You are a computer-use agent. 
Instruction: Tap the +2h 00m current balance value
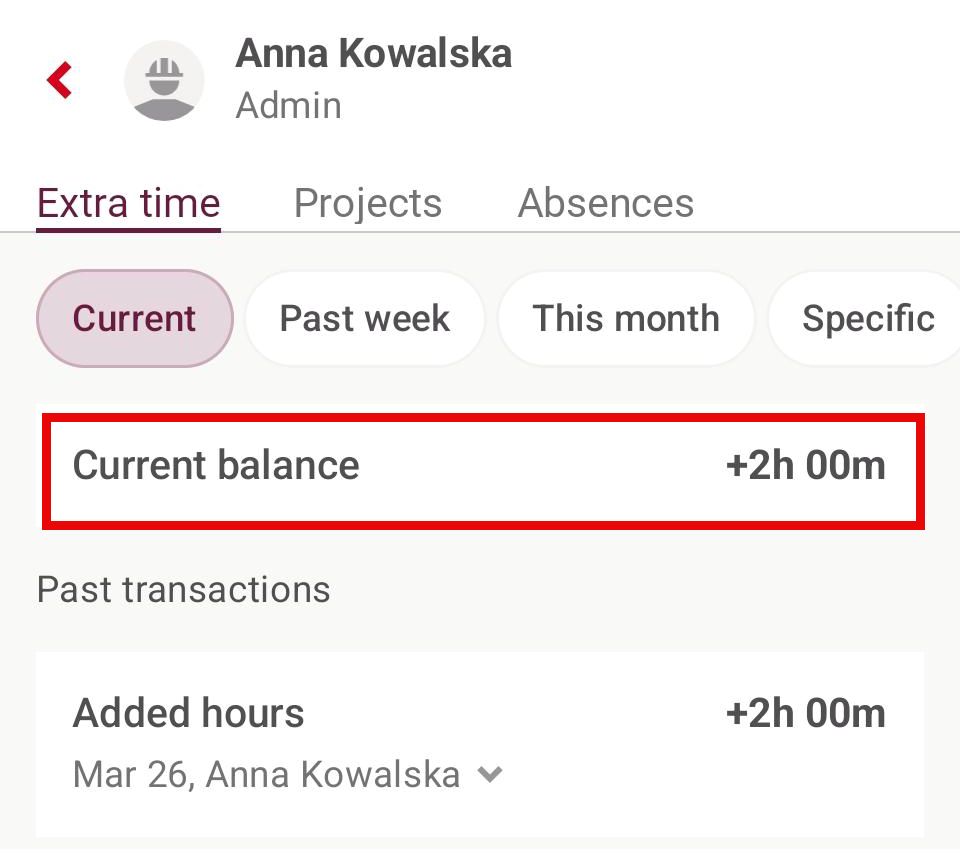(805, 466)
